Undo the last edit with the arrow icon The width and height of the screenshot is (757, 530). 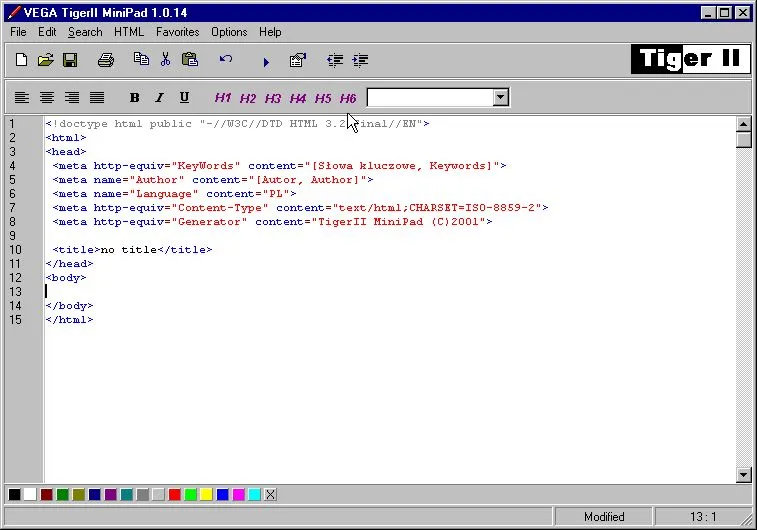click(x=226, y=60)
